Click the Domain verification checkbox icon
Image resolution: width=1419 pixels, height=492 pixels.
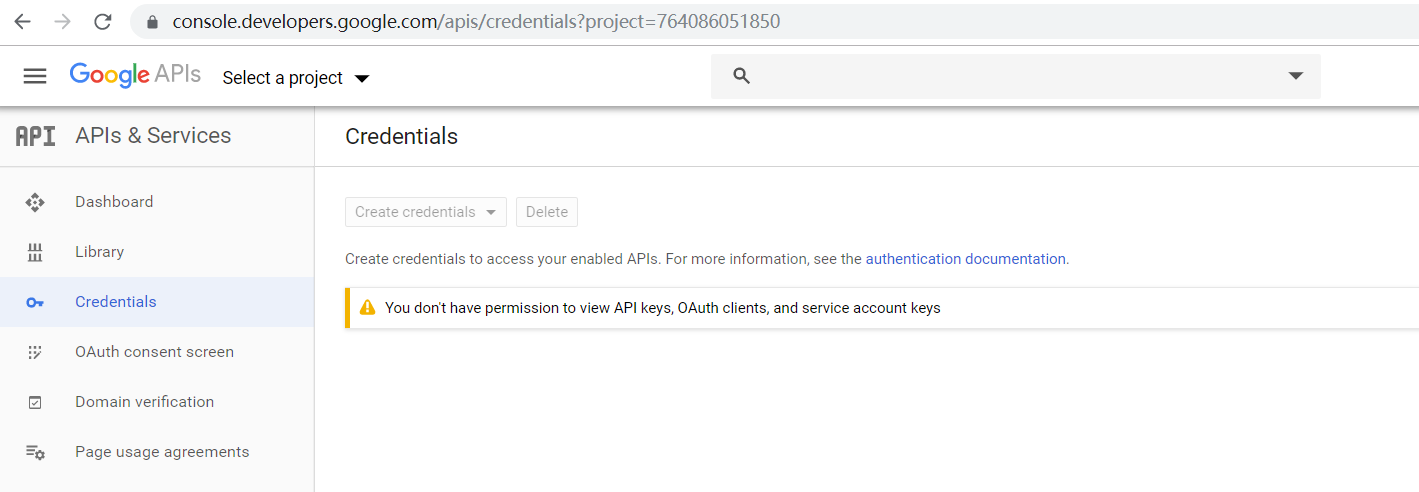pos(35,402)
